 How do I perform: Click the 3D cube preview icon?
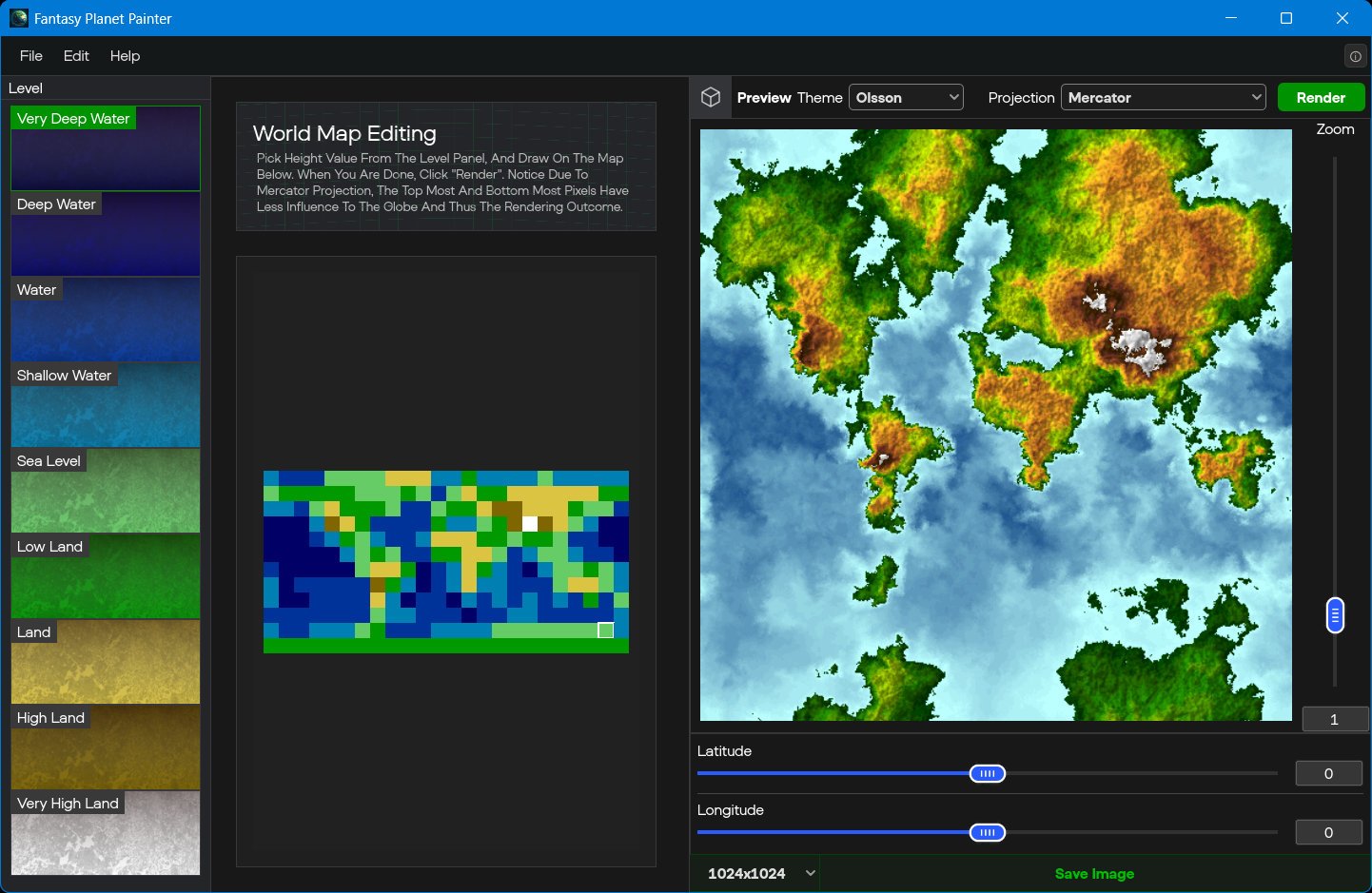pyautogui.click(x=711, y=97)
